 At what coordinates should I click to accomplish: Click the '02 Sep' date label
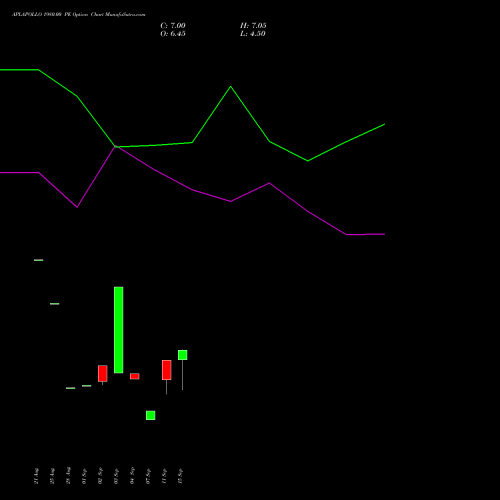[x=100, y=476]
